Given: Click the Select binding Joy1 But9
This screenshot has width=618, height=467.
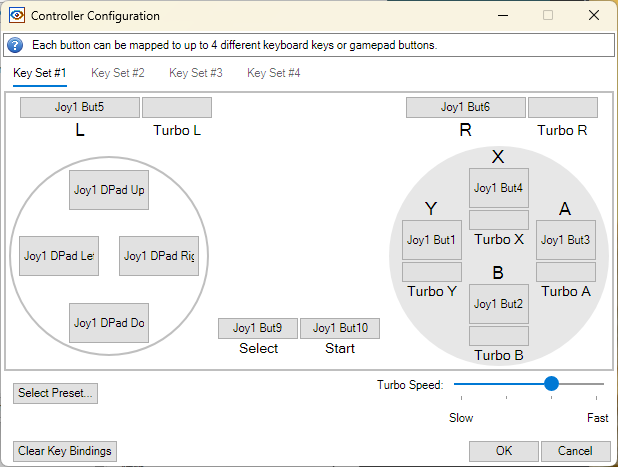Looking at the screenshot, I should point(258,328).
